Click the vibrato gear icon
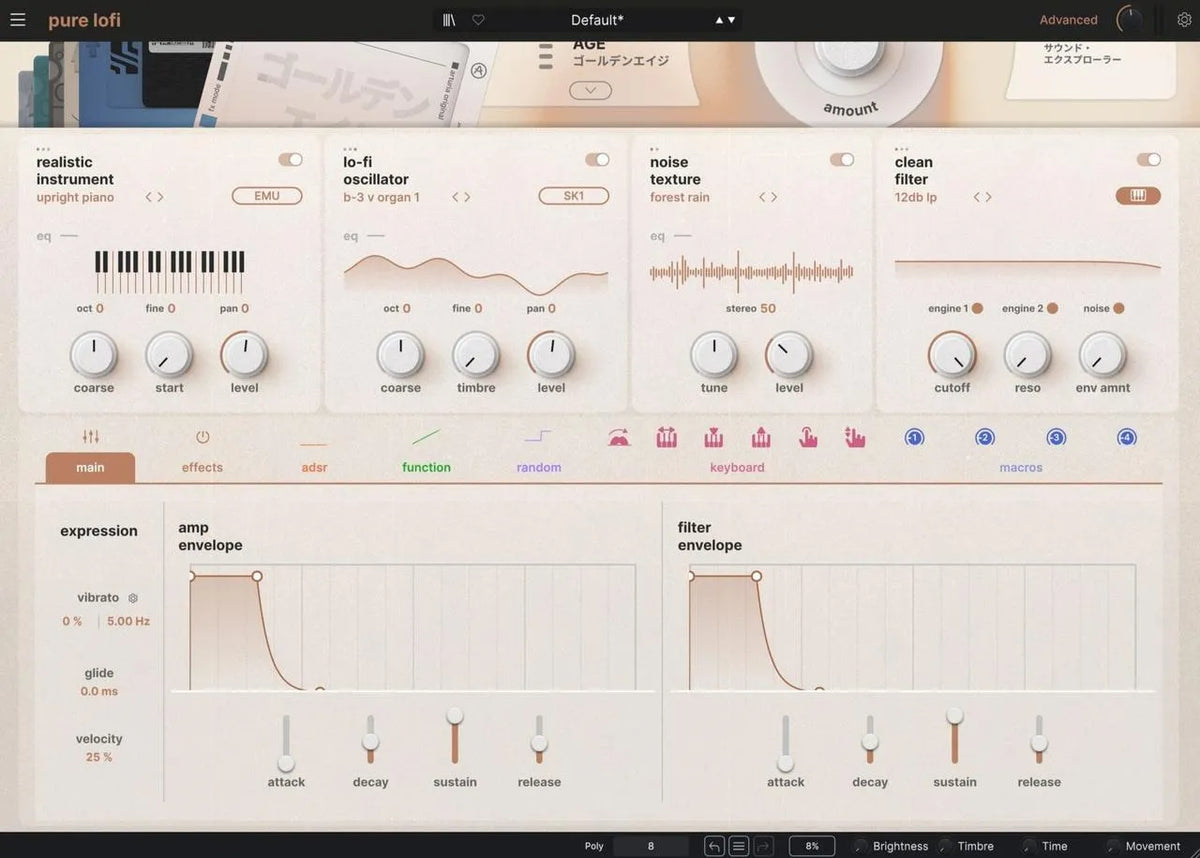Screen dimensions: 1200x858 (133, 597)
